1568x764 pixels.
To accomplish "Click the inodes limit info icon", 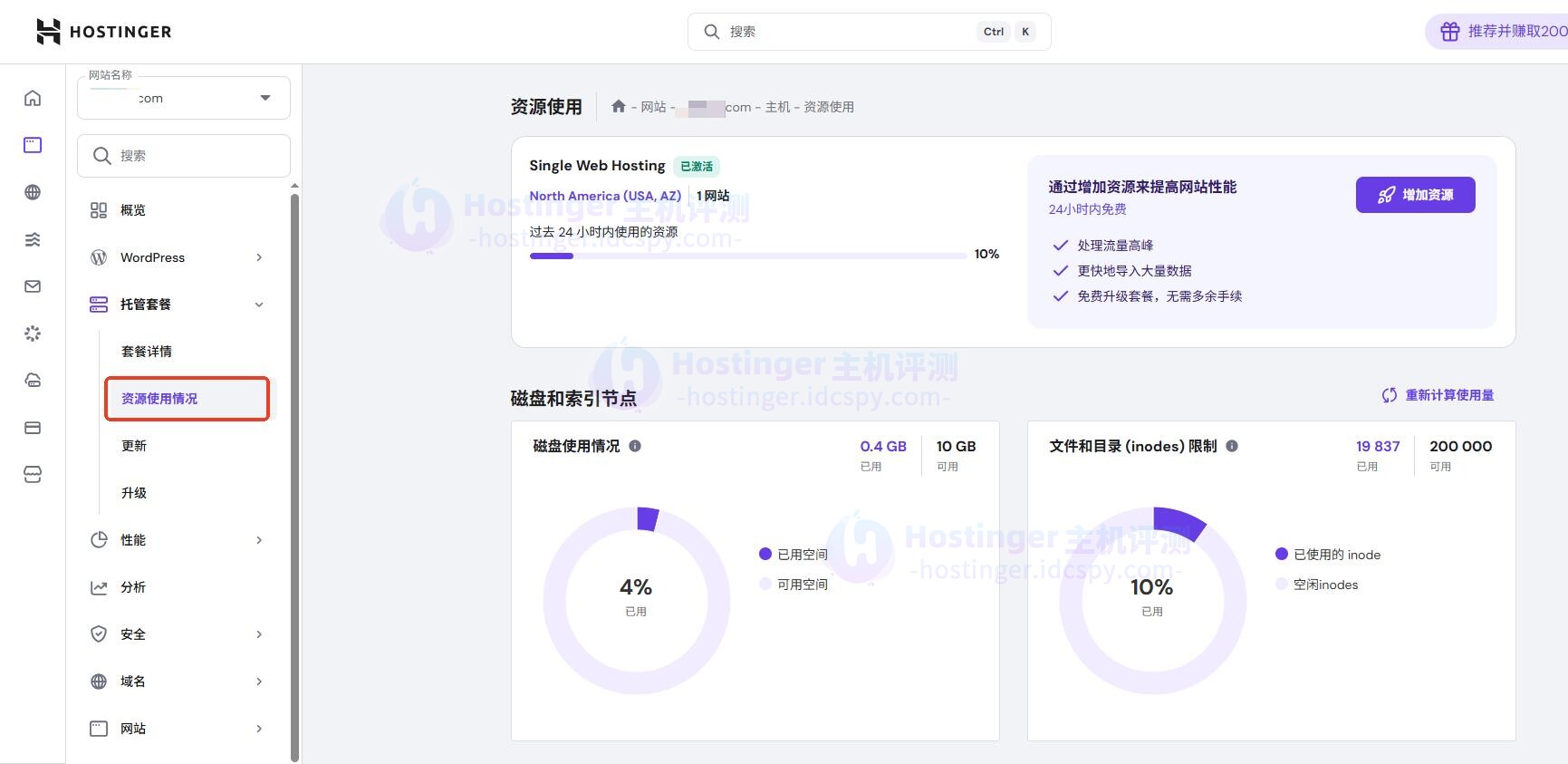I will click(x=1232, y=446).
